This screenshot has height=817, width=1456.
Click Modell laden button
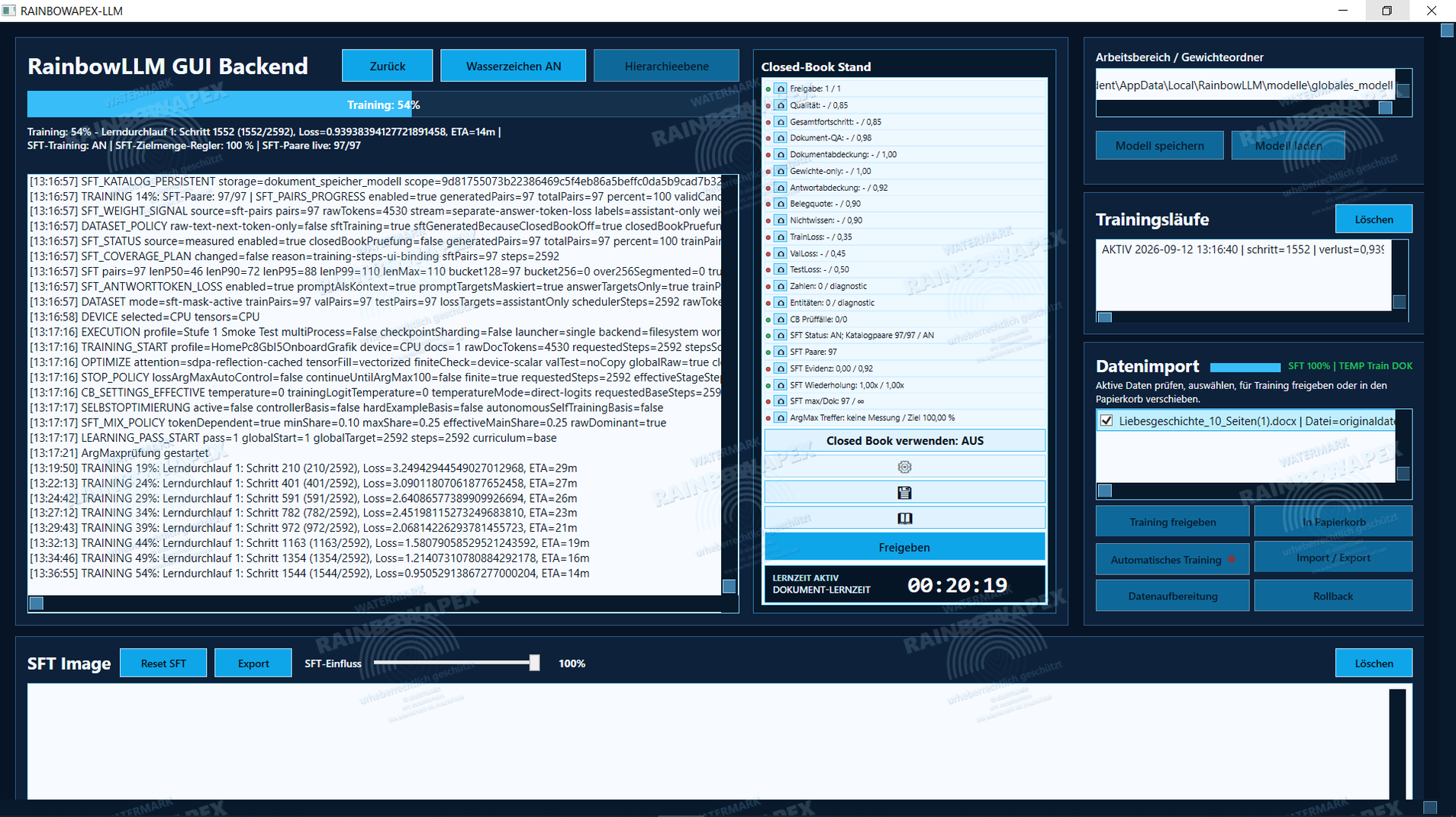tap(1288, 145)
